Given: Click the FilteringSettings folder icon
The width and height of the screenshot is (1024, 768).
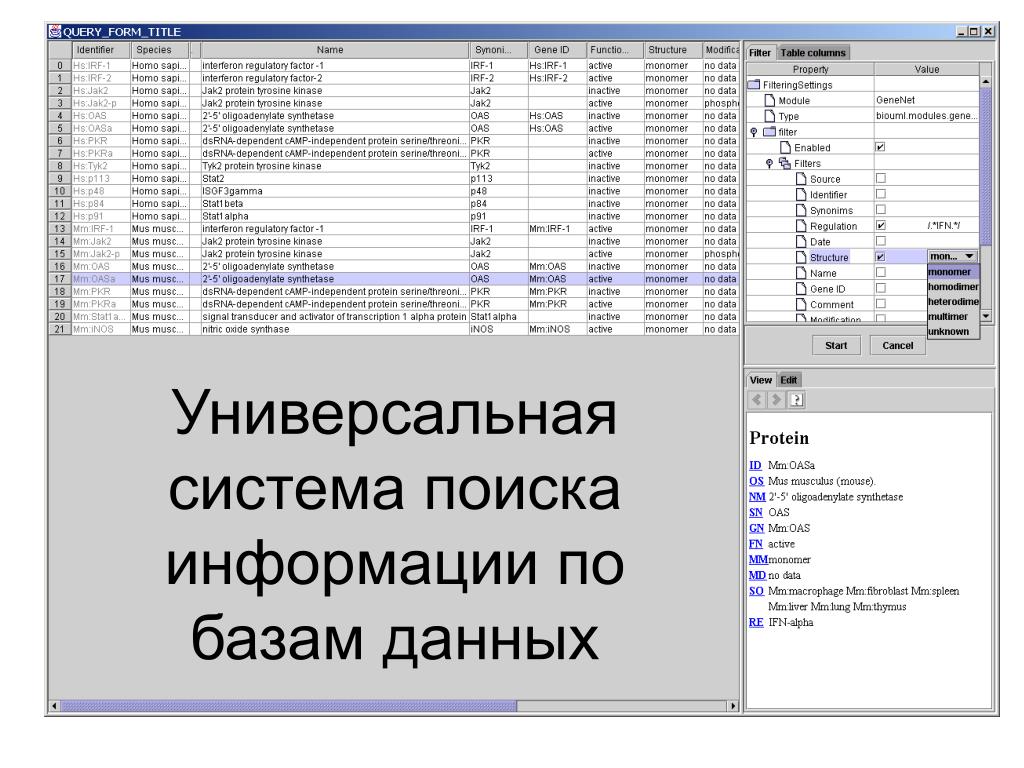Looking at the screenshot, I should 754,84.
